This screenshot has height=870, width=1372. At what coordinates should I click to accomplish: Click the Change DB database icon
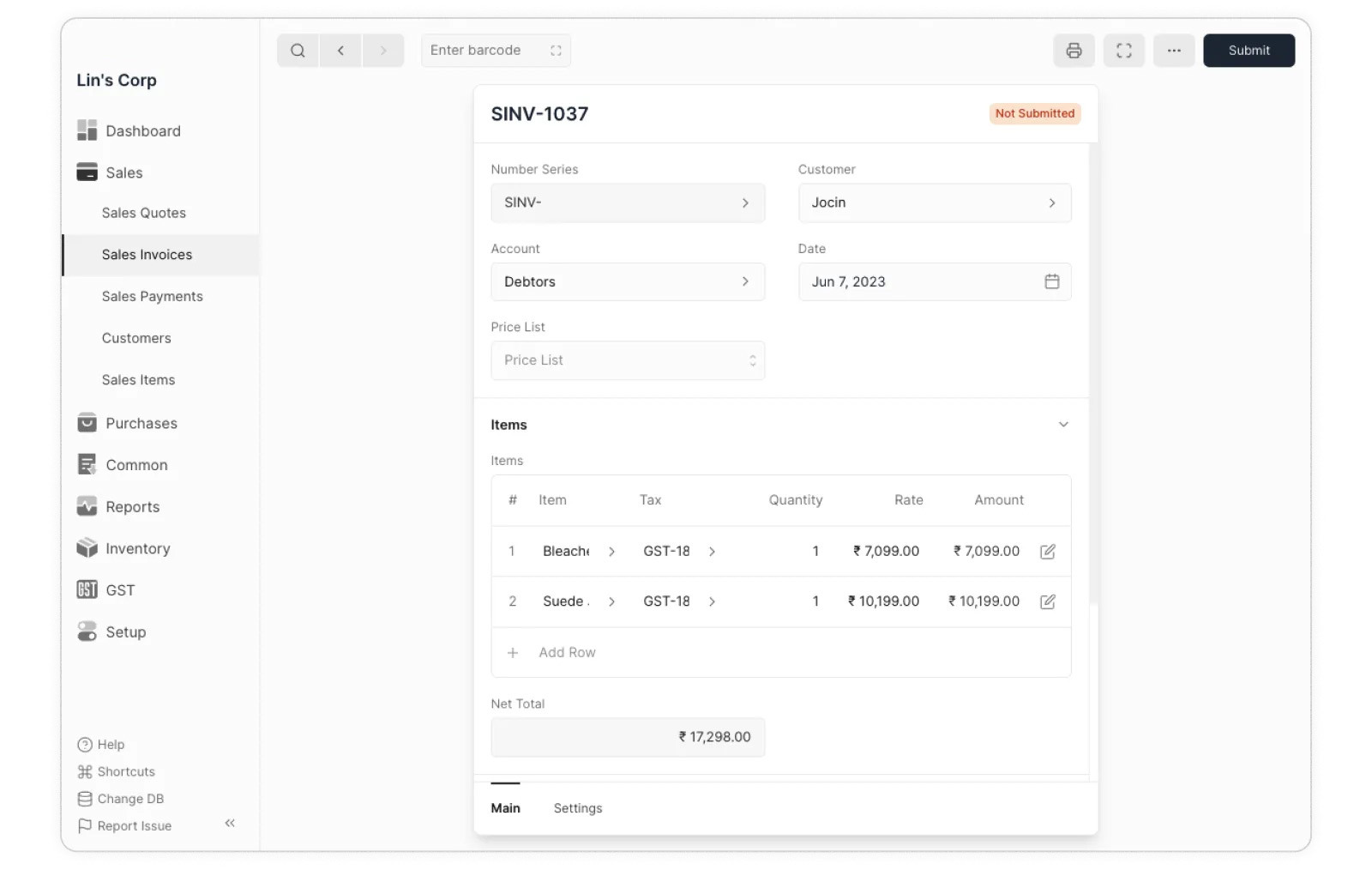pos(85,799)
